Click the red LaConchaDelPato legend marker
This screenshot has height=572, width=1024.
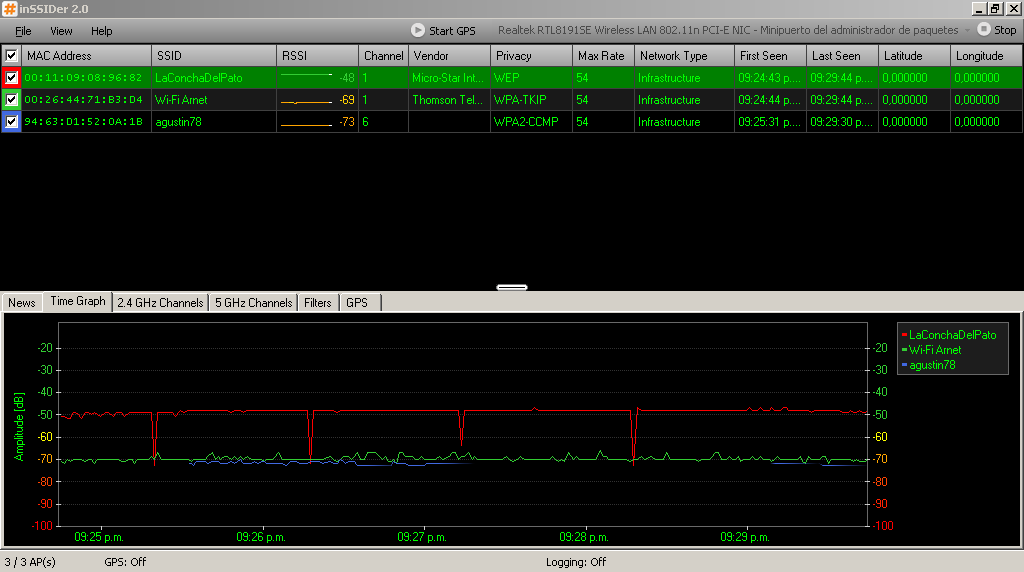(x=904, y=335)
